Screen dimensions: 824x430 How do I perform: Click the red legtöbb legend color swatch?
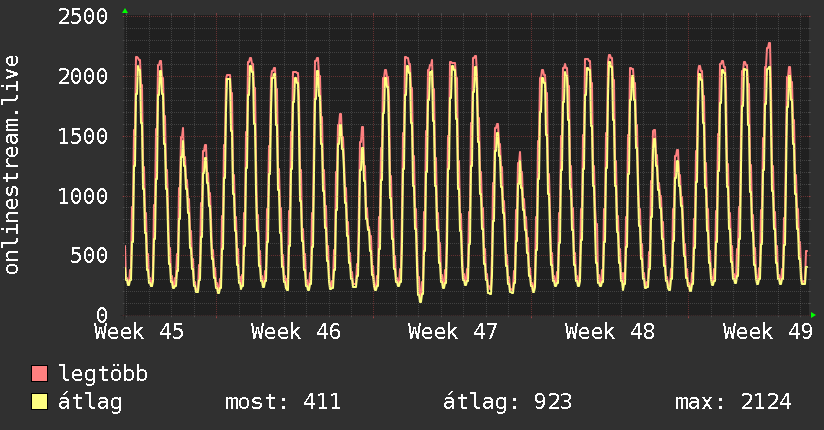tap(40, 375)
